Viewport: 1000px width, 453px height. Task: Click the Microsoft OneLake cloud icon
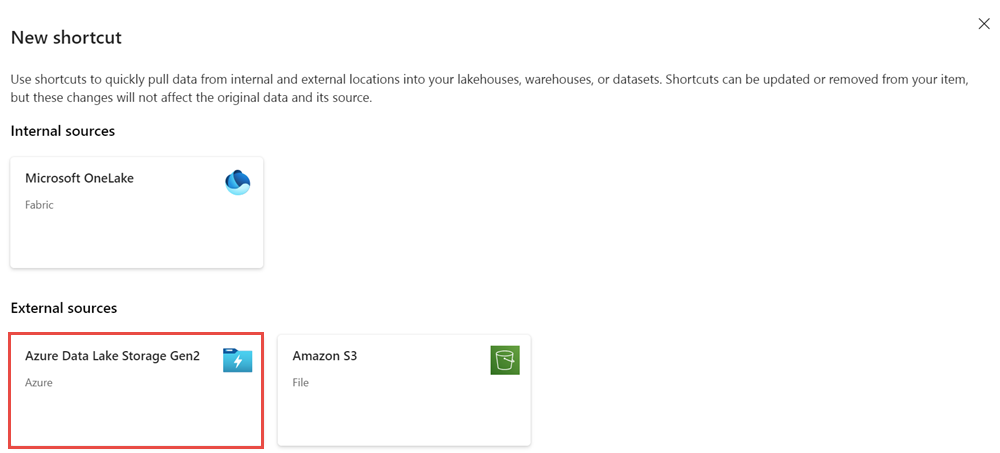point(238,182)
